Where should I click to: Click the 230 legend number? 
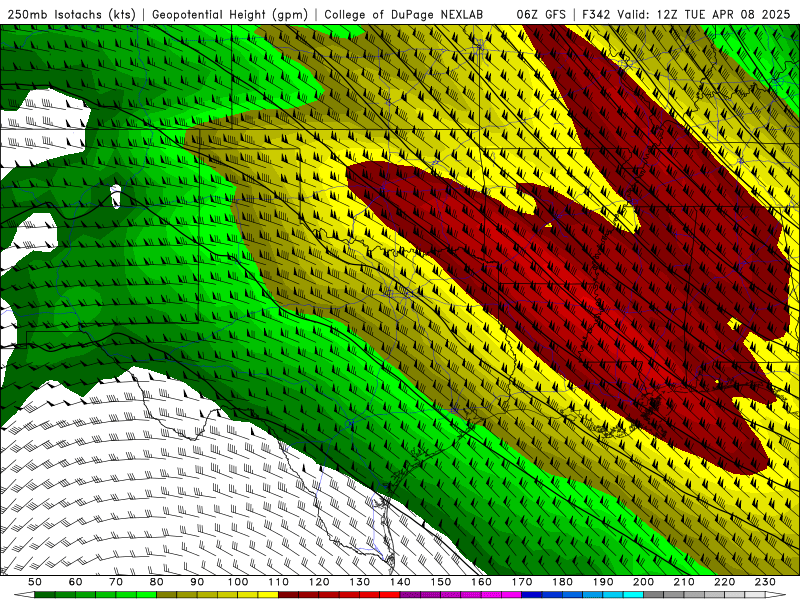point(765,582)
